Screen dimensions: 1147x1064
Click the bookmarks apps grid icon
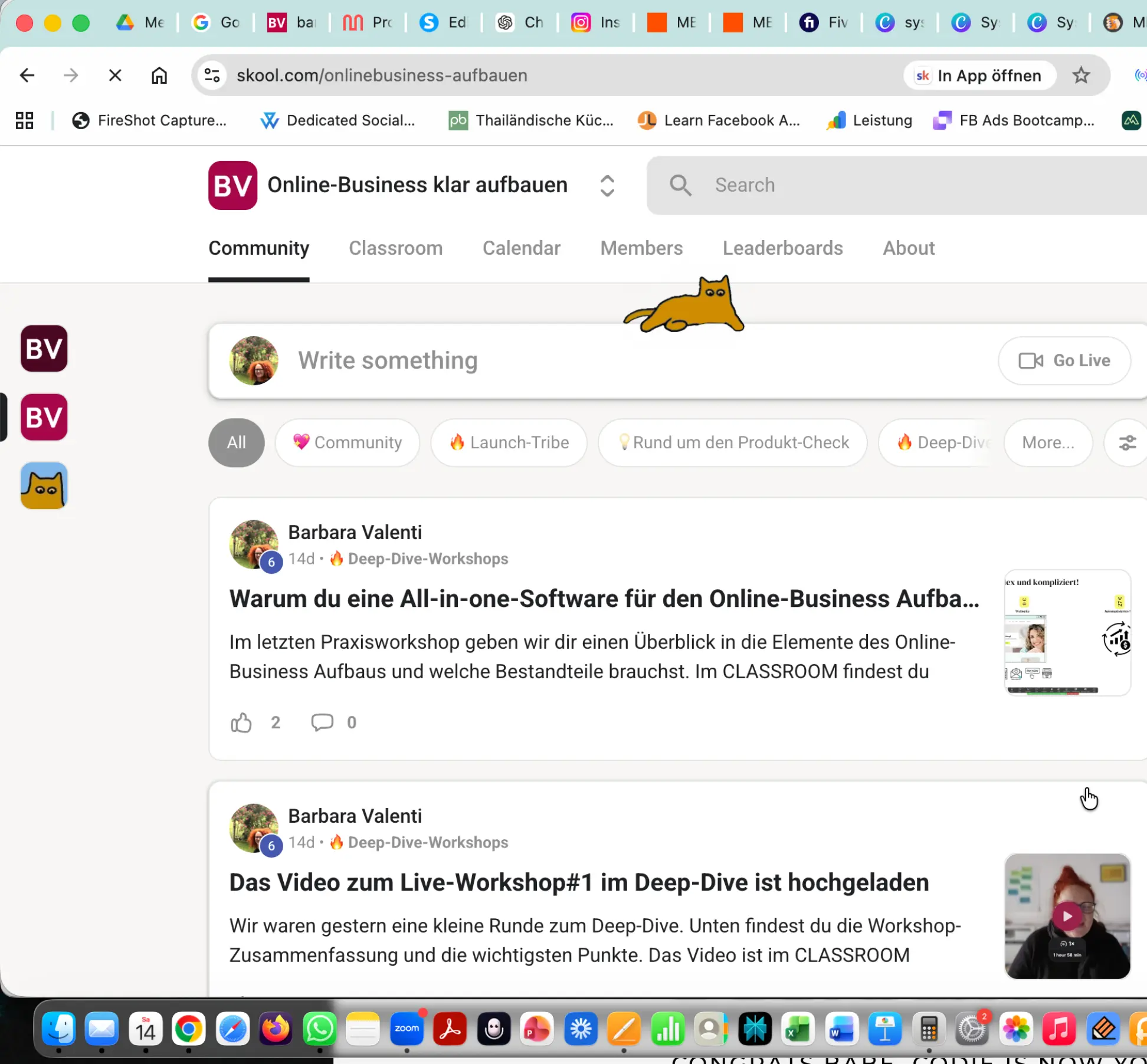point(24,120)
